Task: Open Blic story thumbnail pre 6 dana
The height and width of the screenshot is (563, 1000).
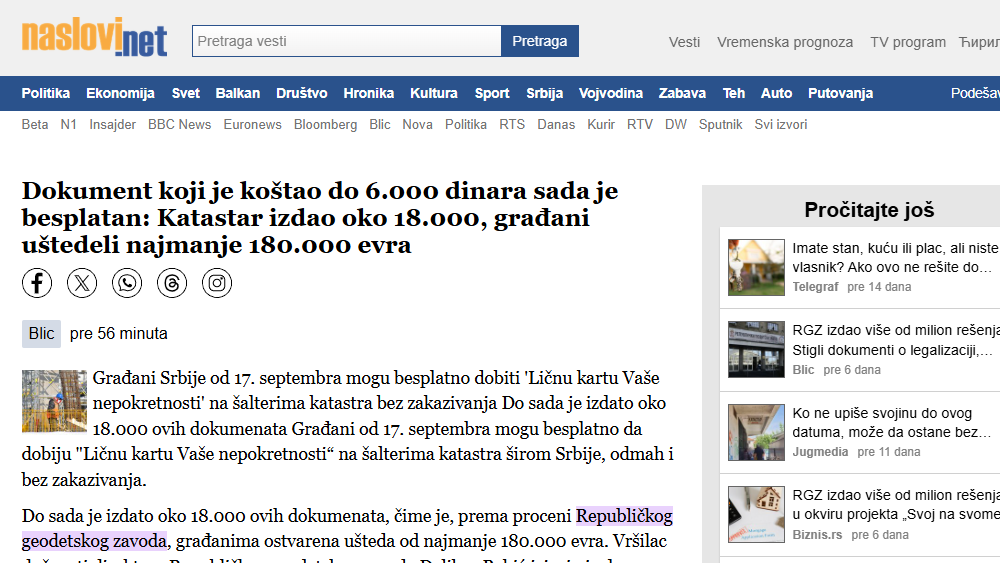Action: pyautogui.click(x=756, y=349)
